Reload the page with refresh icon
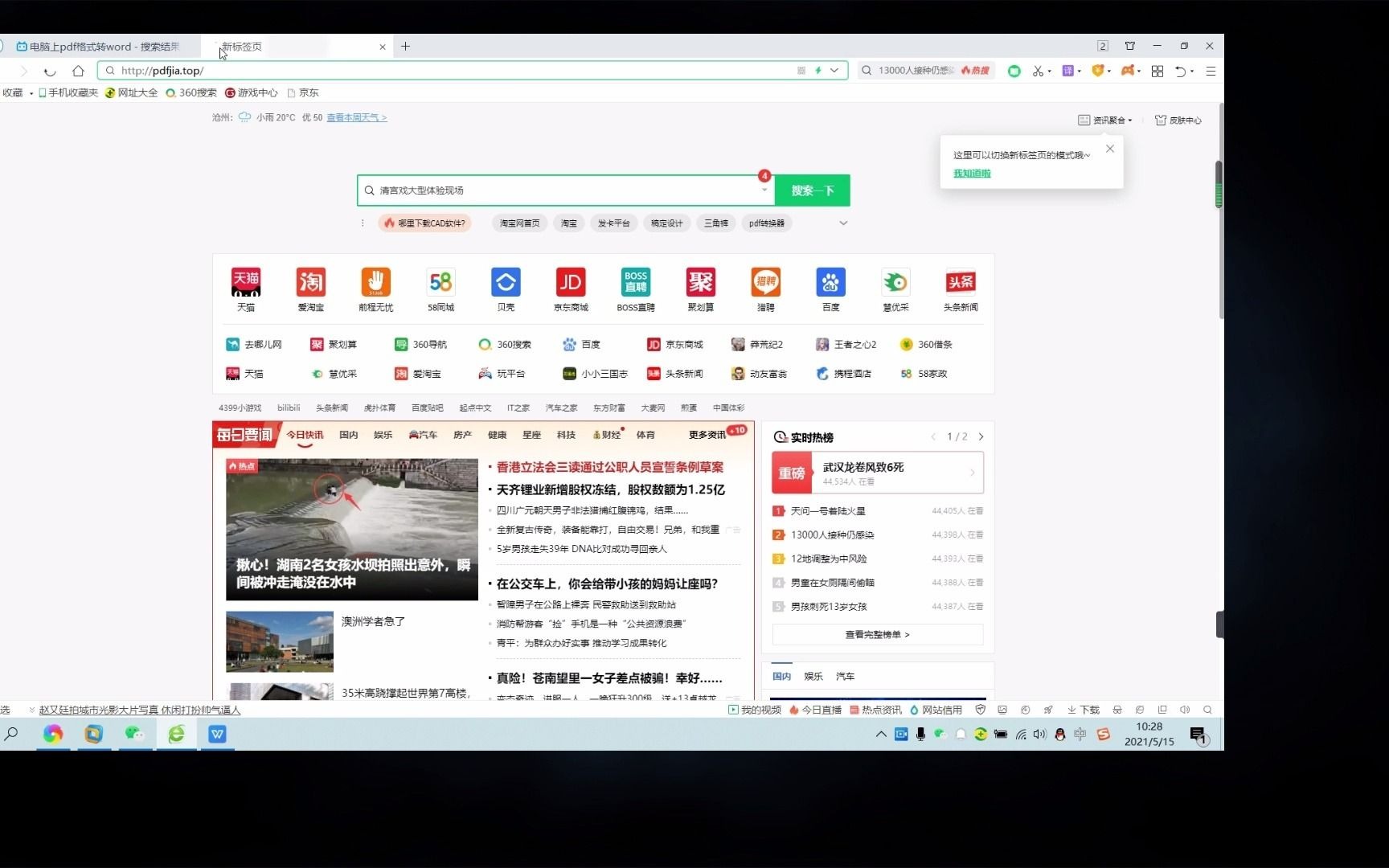 (50, 71)
